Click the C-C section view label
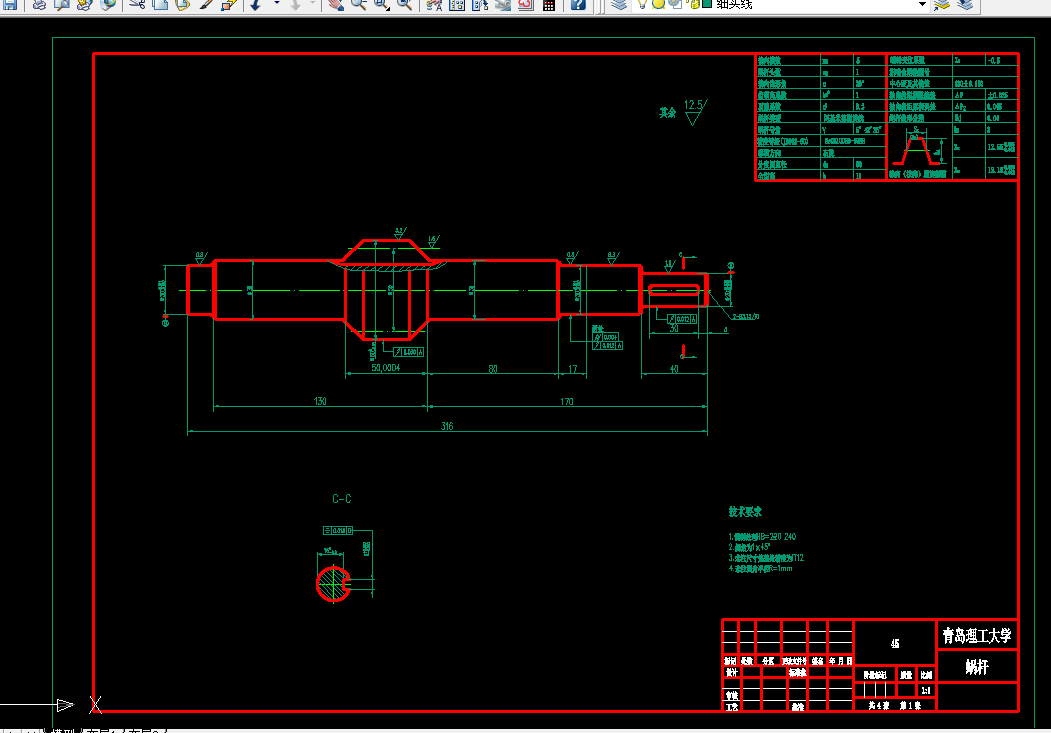This screenshot has width=1051, height=733. [342, 499]
